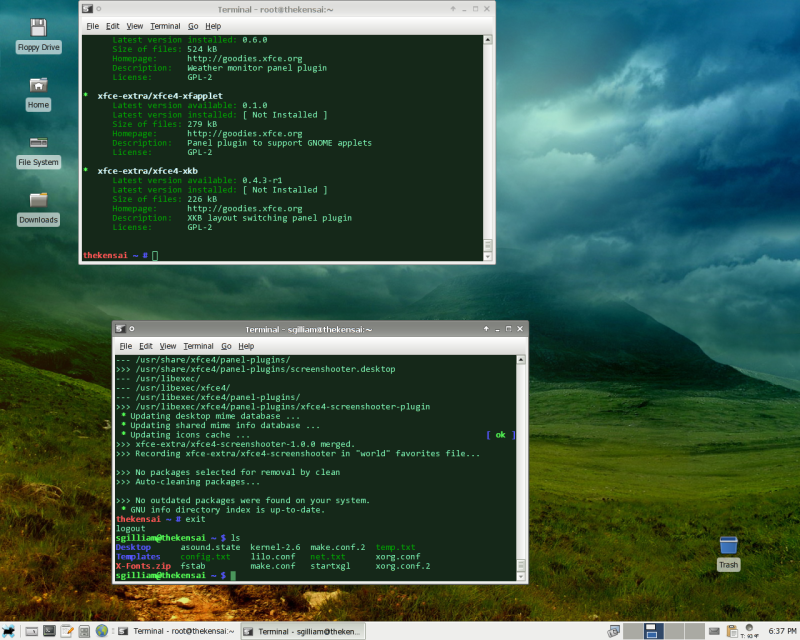The height and width of the screenshot is (640, 800).
Task: Open the clipboard manager icon in the panel
Action: [x=732, y=631]
